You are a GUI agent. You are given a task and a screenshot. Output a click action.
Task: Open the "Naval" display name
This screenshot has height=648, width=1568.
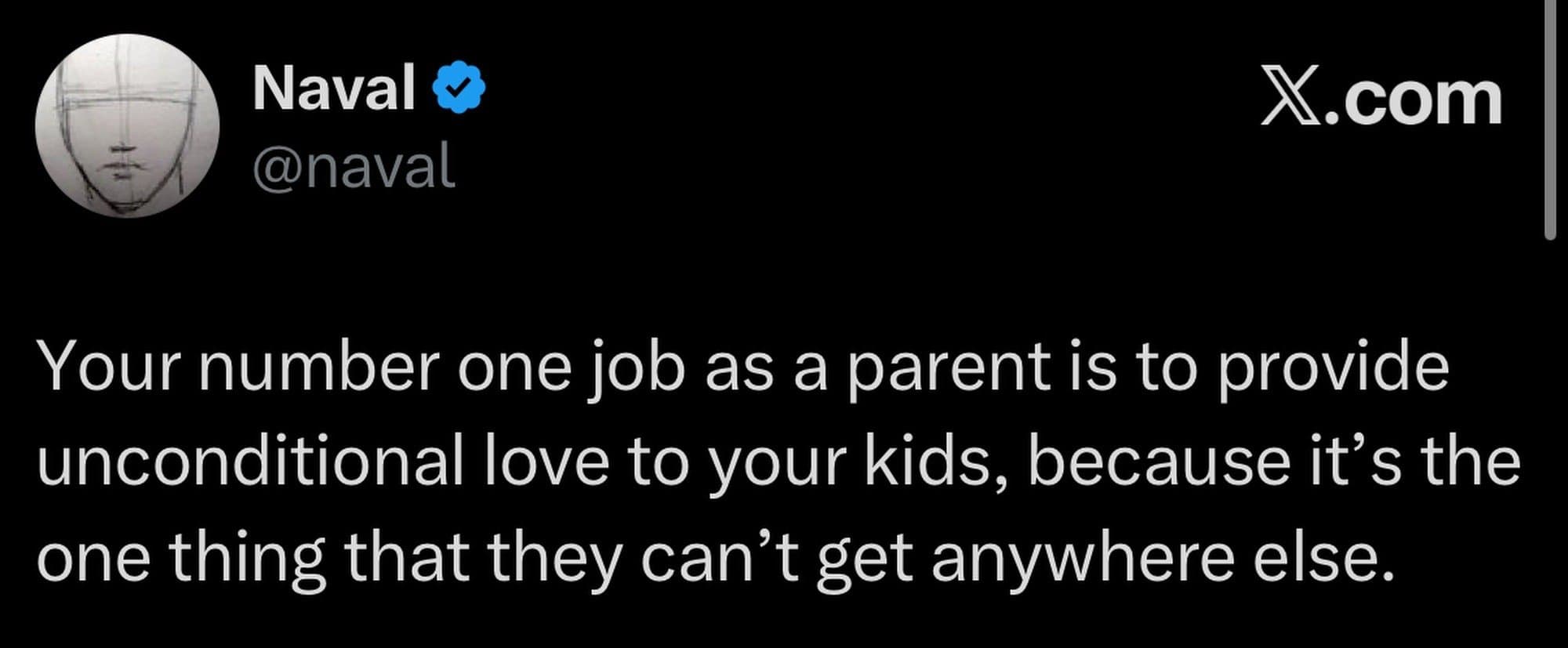(334, 89)
